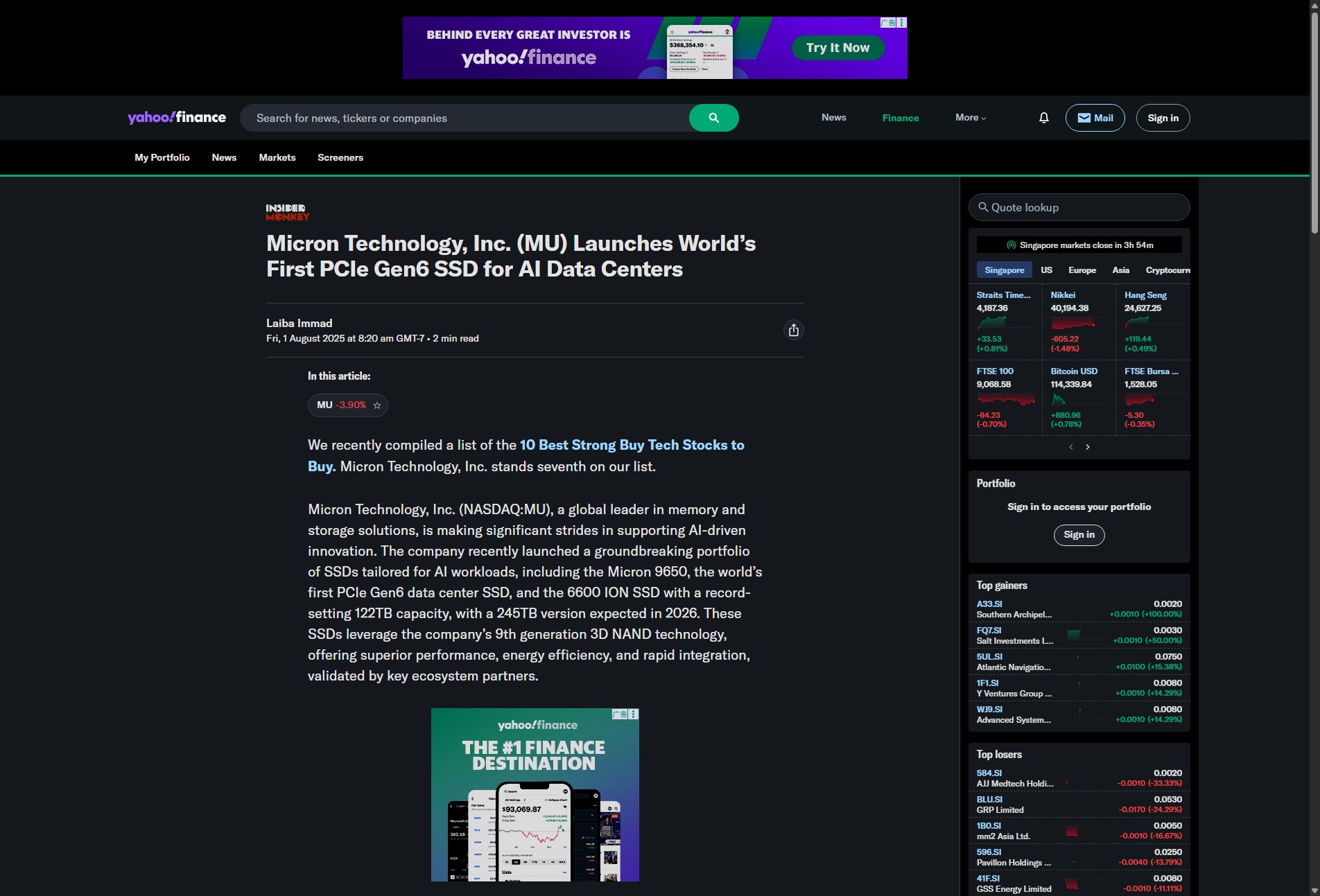Switch to the Europe markets tab
Image resolution: width=1320 pixels, height=896 pixels.
pos(1082,270)
